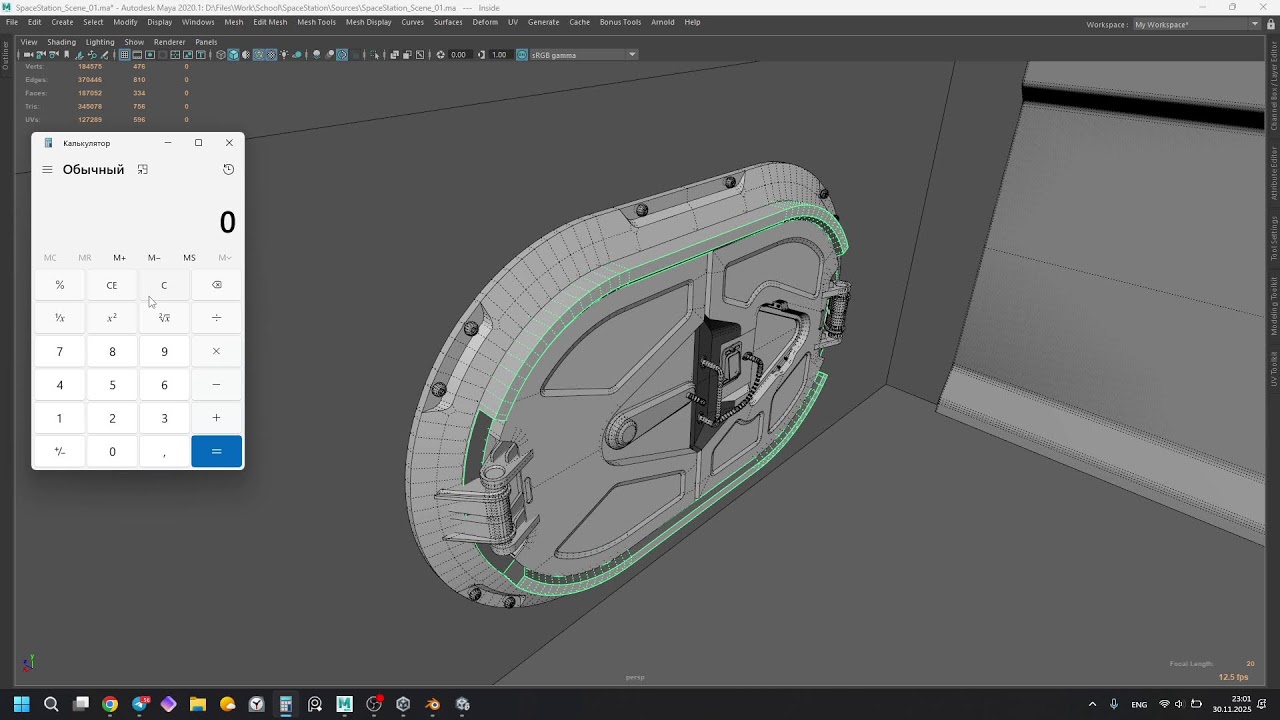The width and height of the screenshot is (1280, 720).
Task: Open the Deform menu
Action: pyautogui.click(x=485, y=22)
